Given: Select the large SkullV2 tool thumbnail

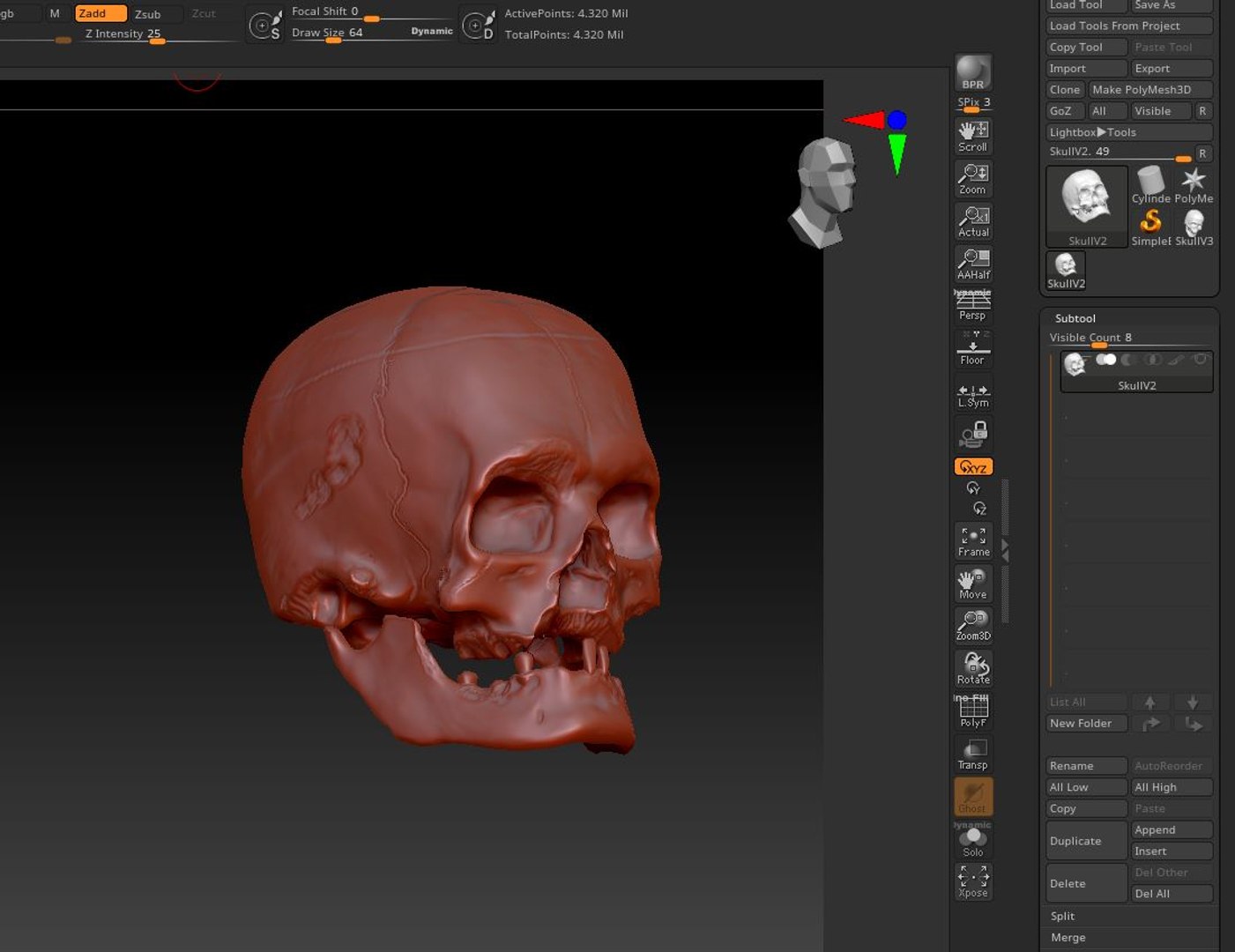Looking at the screenshot, I should pyautogui.click(x=1087, y=205).
